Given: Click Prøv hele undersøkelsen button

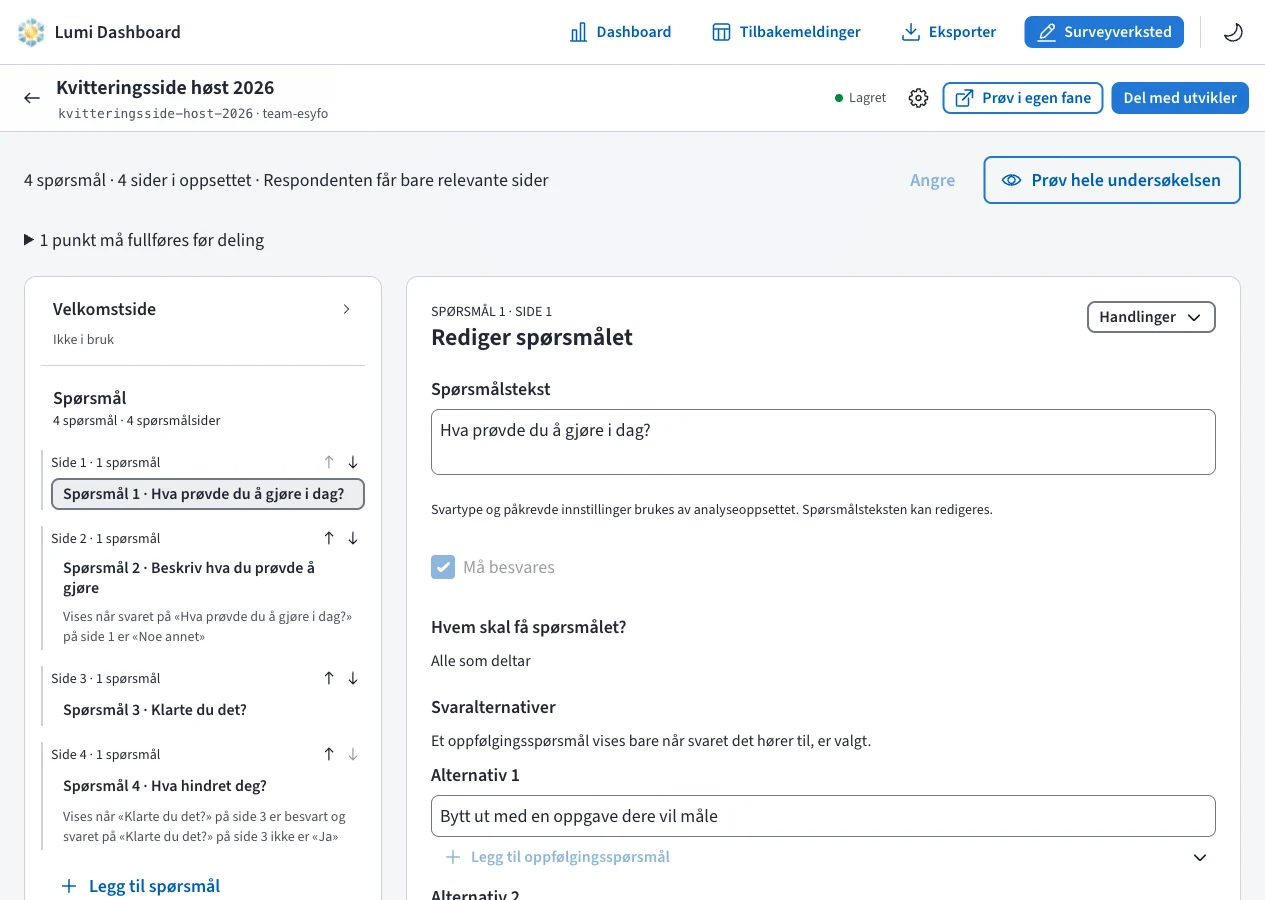Looking at the screenshot, I should point(1112,180).
